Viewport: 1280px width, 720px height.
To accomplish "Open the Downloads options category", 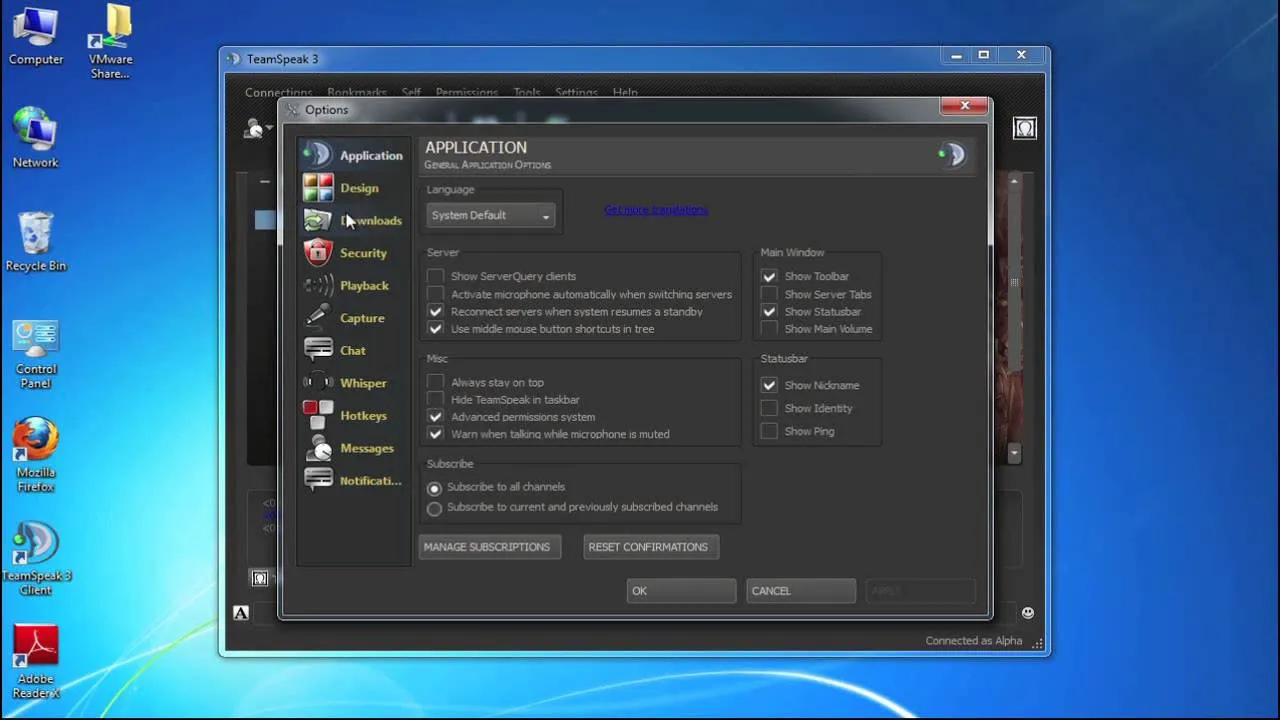I will tap(354, 220).
